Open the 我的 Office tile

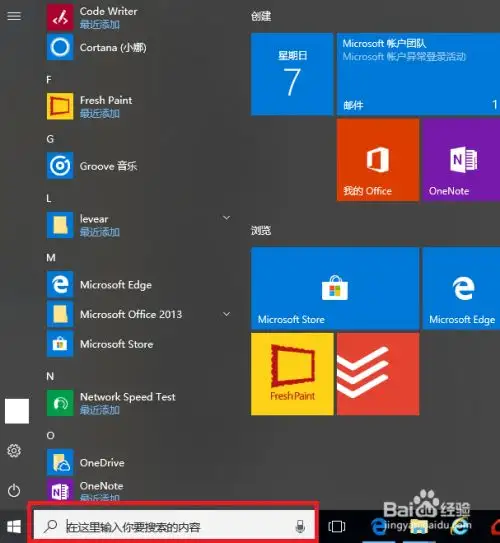378,160
